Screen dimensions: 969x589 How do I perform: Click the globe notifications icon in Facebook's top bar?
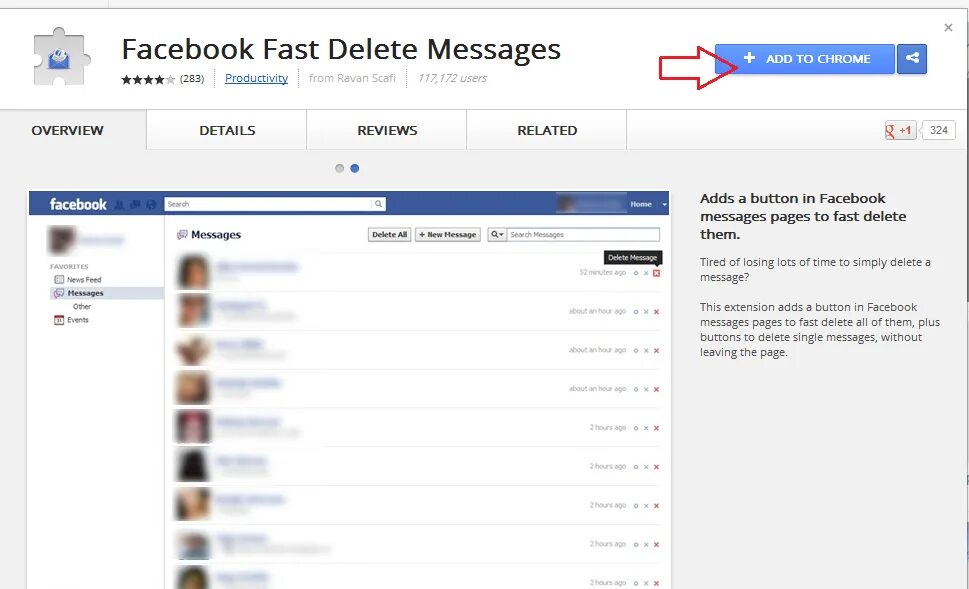click(x=150, y=204)
